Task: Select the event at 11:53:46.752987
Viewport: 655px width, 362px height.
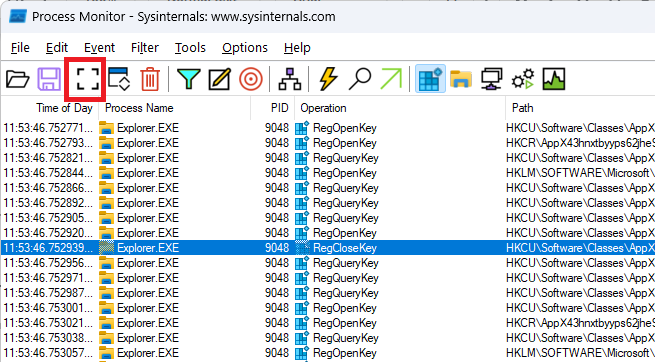Action: pyautogui.click(x=328, y=293)
